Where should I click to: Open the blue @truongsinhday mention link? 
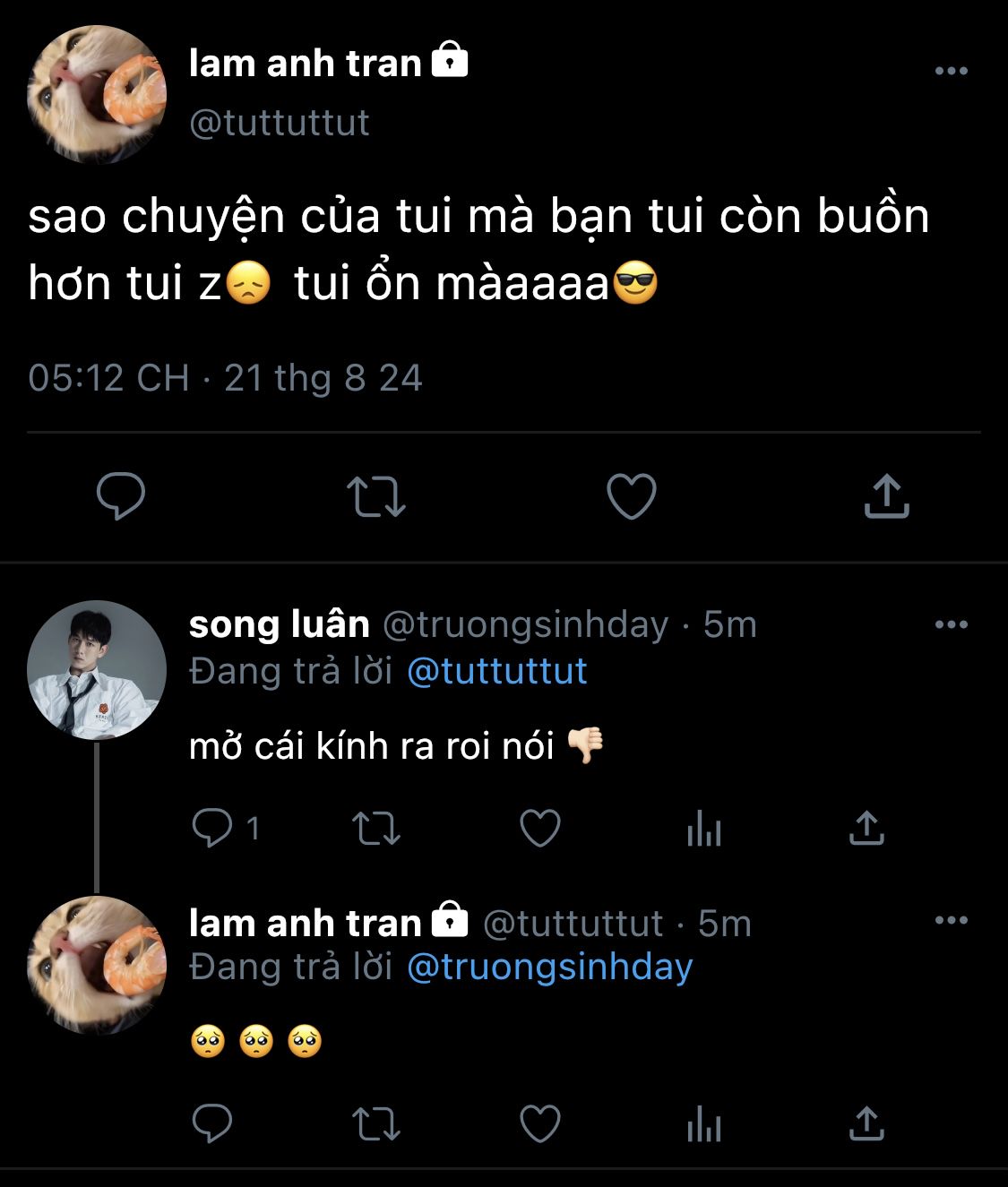click(549, 968)
